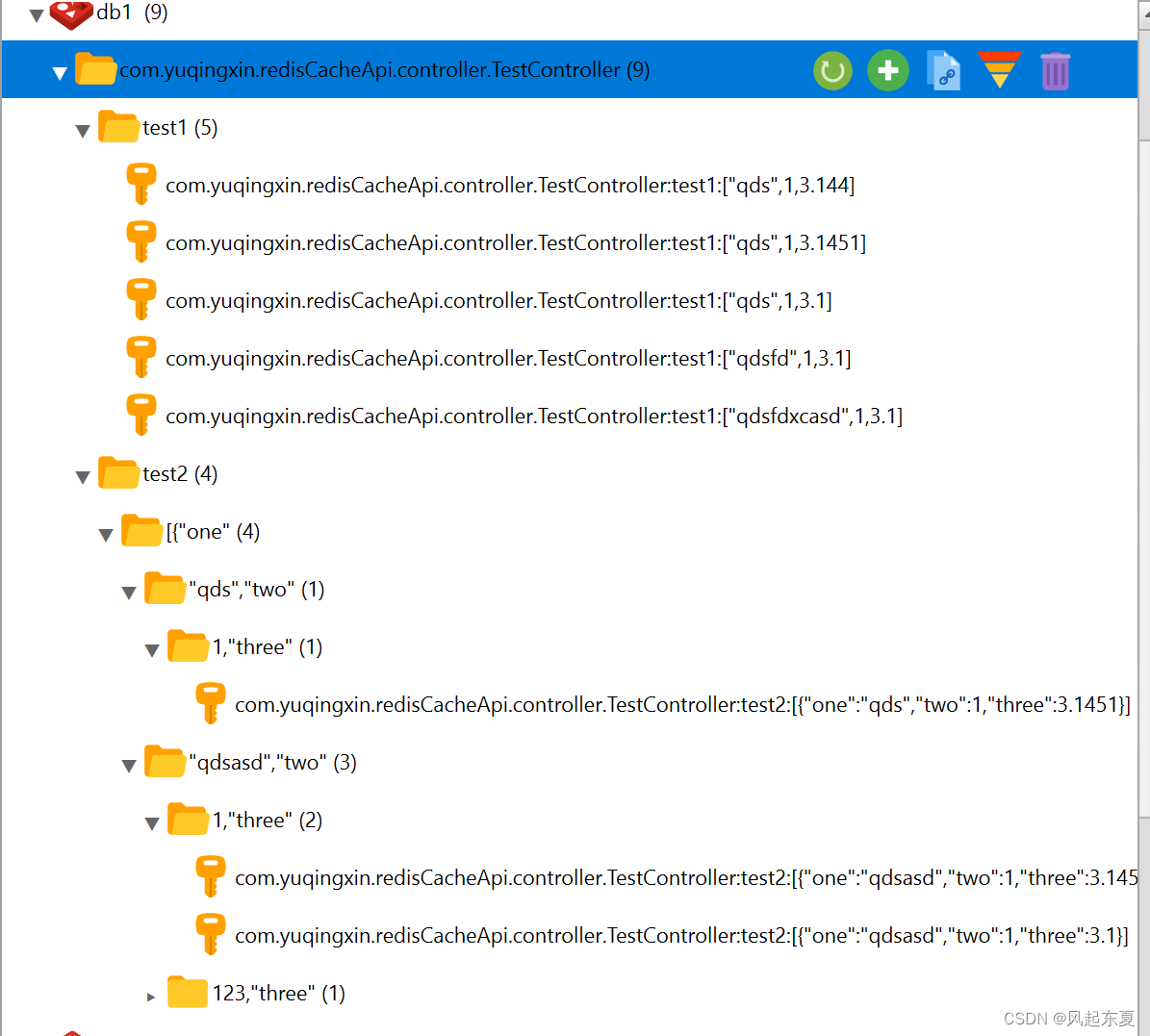Open test2 key text "qdsasd" ending three":3.1}]
Image resolution: width=1150 pixels, height=1036 pixels.
coord(681,936)
